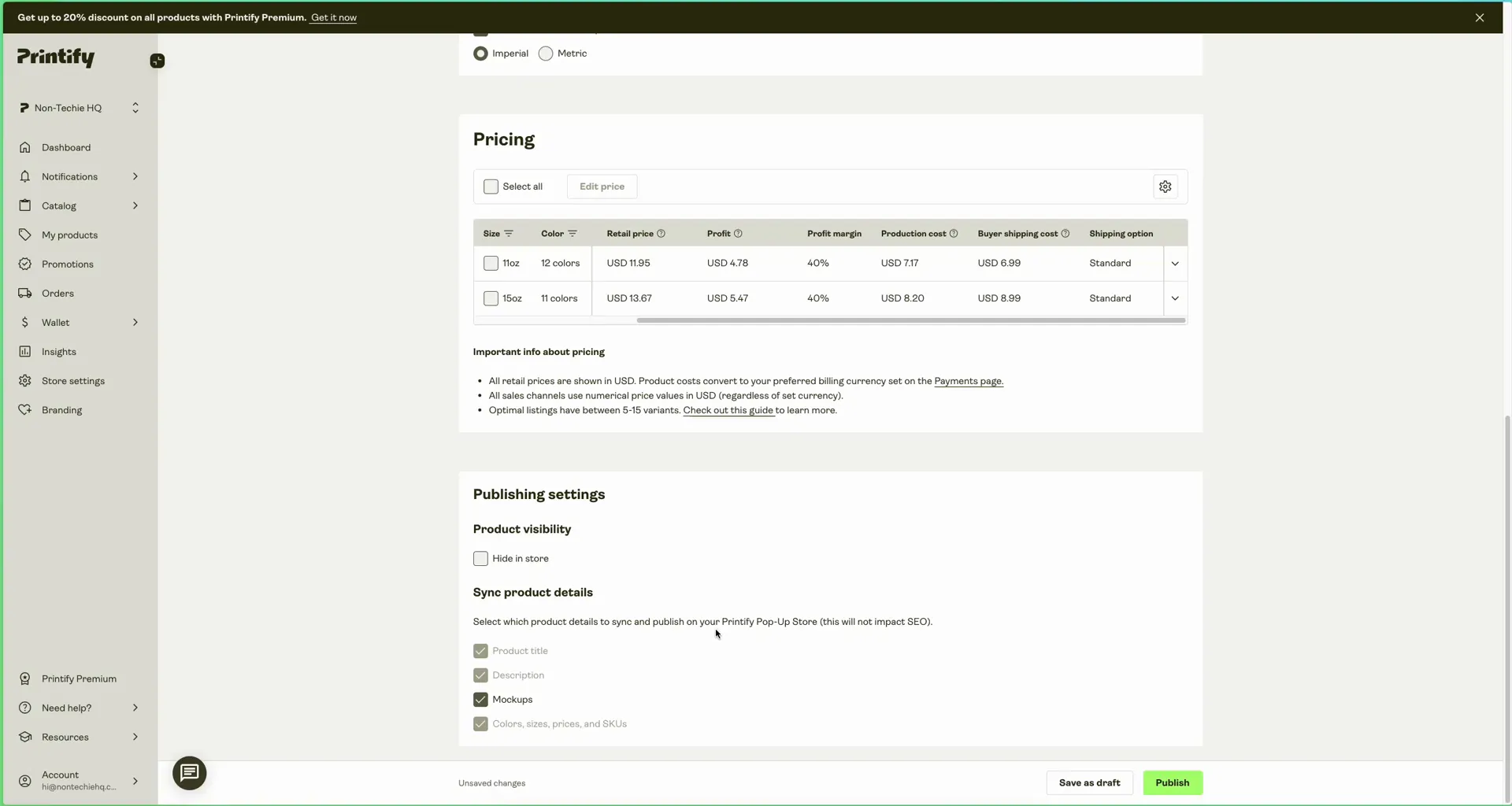
Task: Go to Orders in the sidebar
Action: click(57, 293)
